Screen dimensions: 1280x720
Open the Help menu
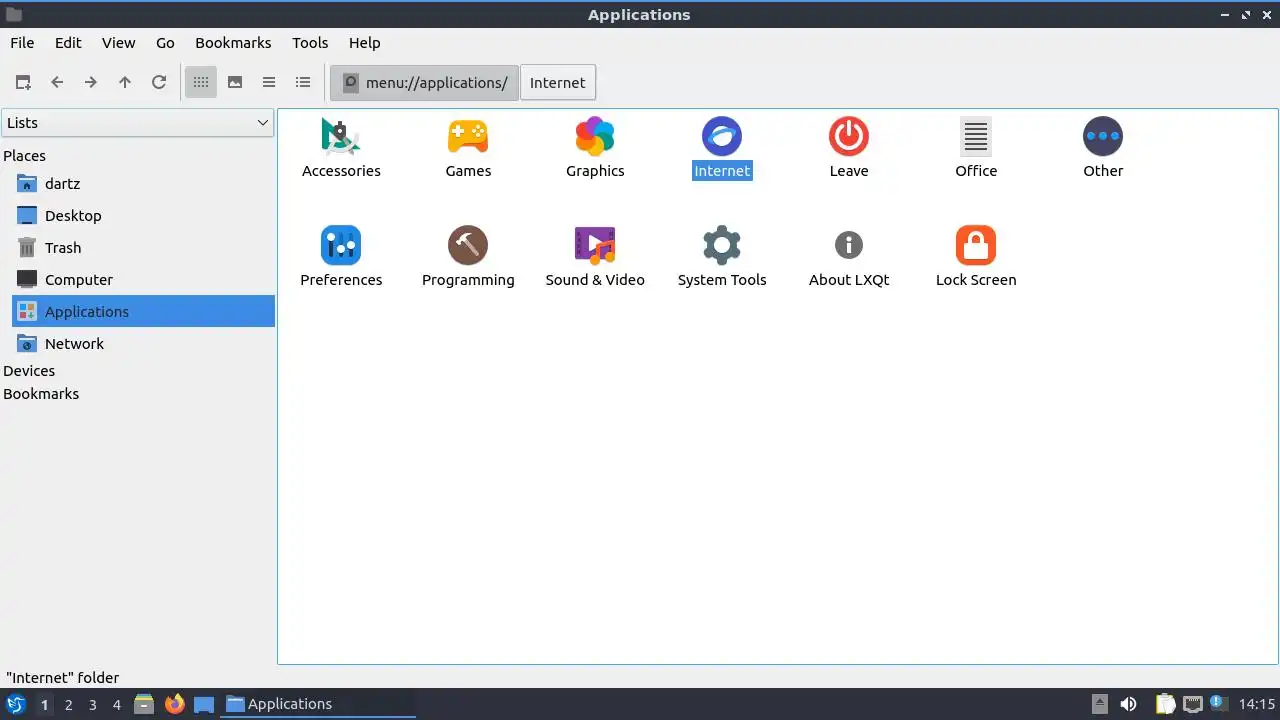click(364, 43)
